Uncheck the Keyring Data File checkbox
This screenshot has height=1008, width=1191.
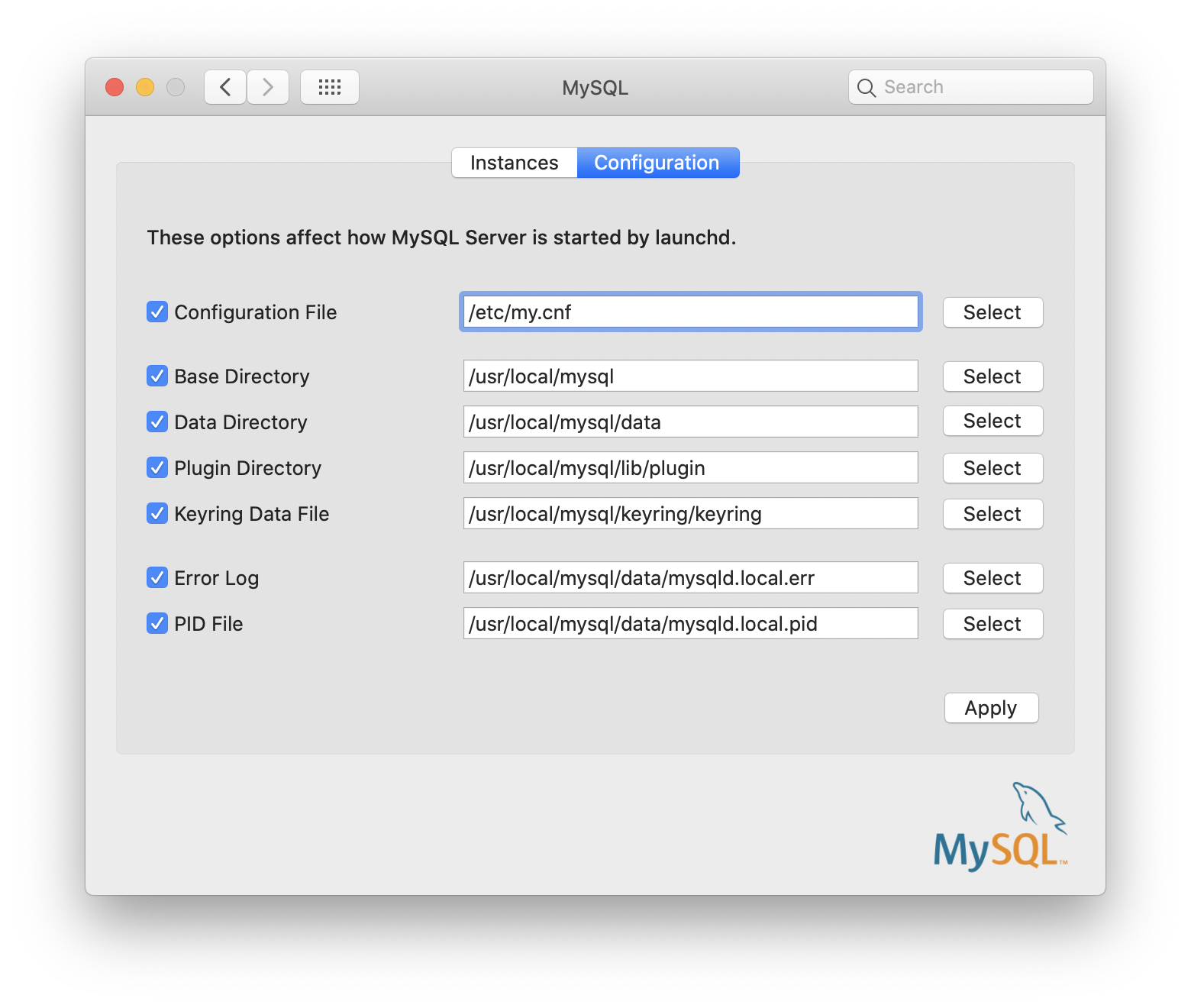tap(157, 513)
